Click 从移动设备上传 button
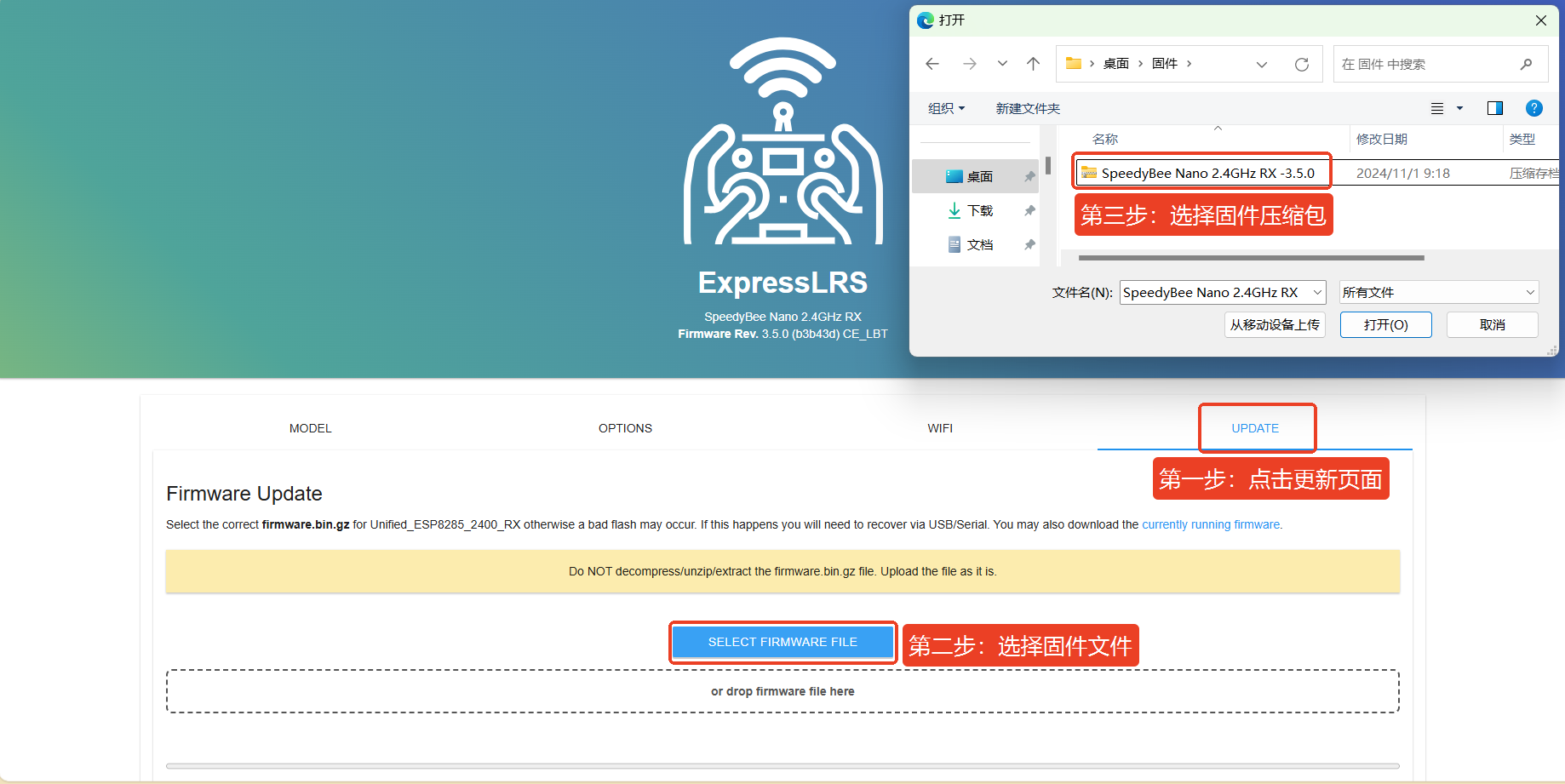The width and height of the screenshot is (1565, 784). point(1275,324)
